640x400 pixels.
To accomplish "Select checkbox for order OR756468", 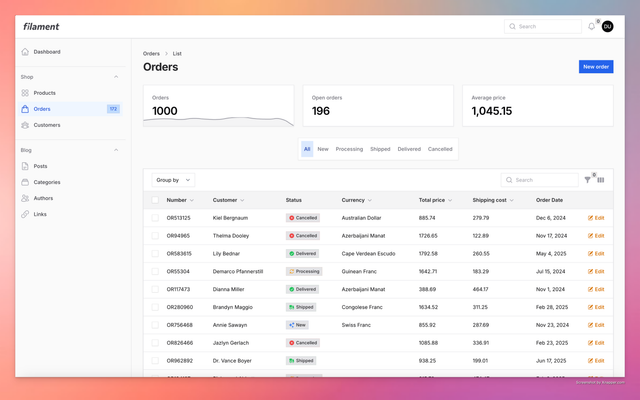I will click(x=155, y=325).
